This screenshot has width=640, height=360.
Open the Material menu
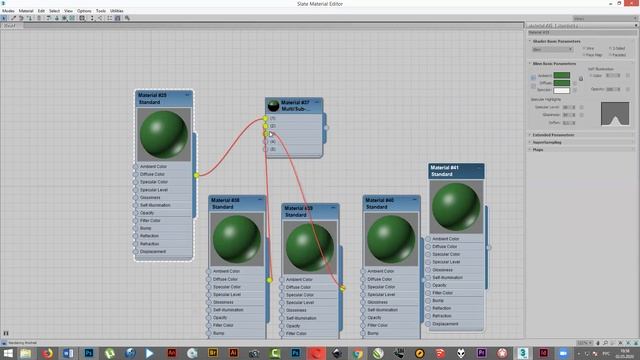pos(26,11)
